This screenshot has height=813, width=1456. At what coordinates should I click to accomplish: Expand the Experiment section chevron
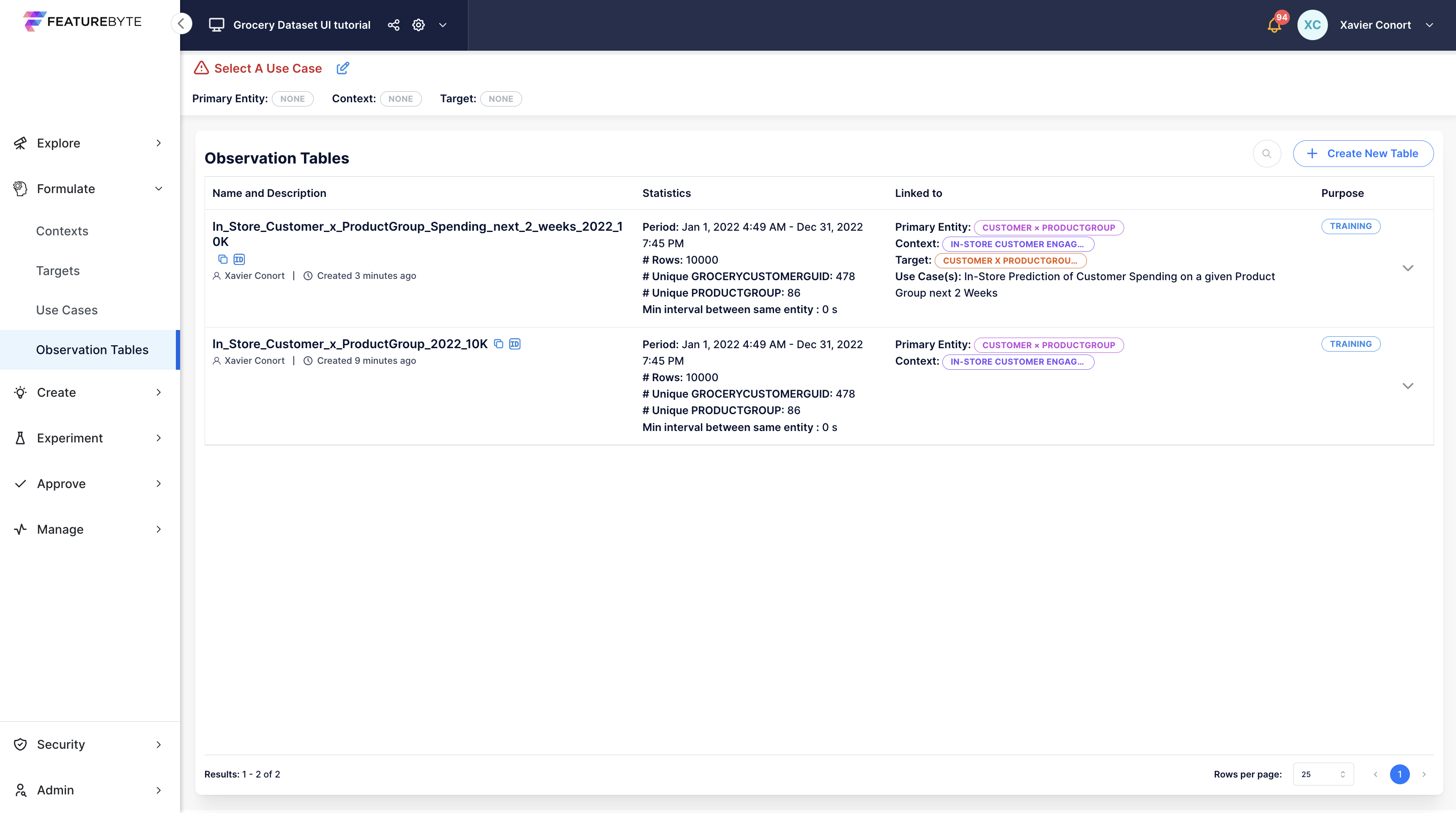click(159, 439)
